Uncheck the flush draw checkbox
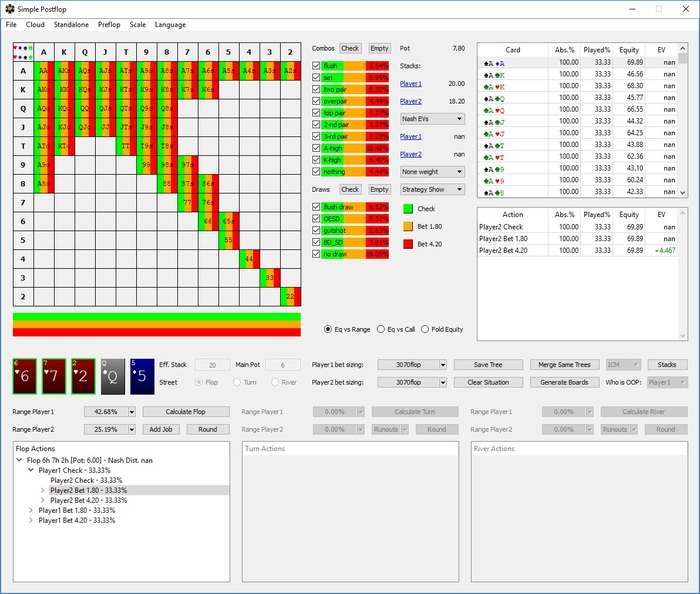This screenshot has width=700, height=594. pos(316,207)
